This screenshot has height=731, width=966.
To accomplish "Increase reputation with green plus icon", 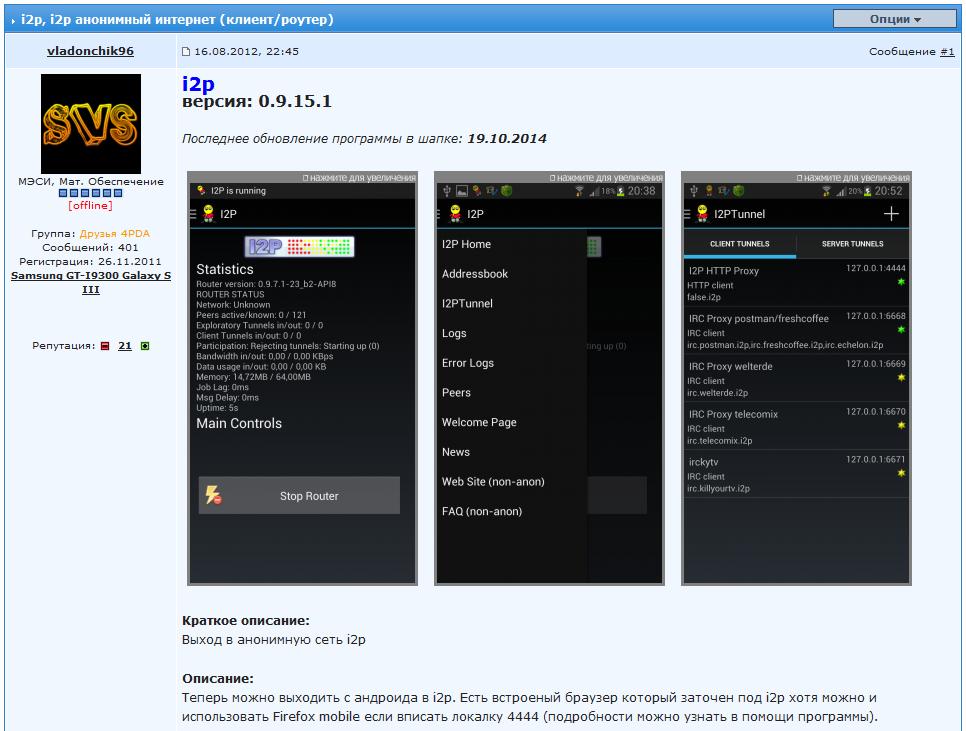I will tap(145, 346).
